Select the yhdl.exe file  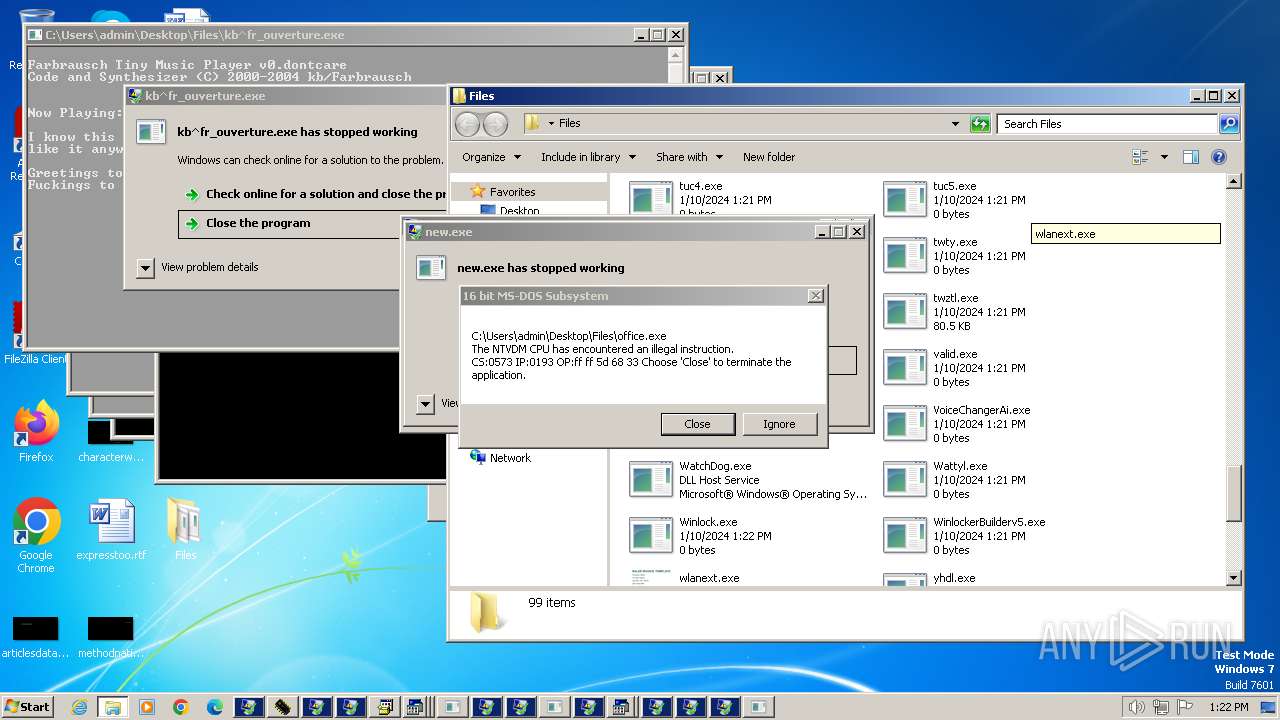pos(1002,577)
